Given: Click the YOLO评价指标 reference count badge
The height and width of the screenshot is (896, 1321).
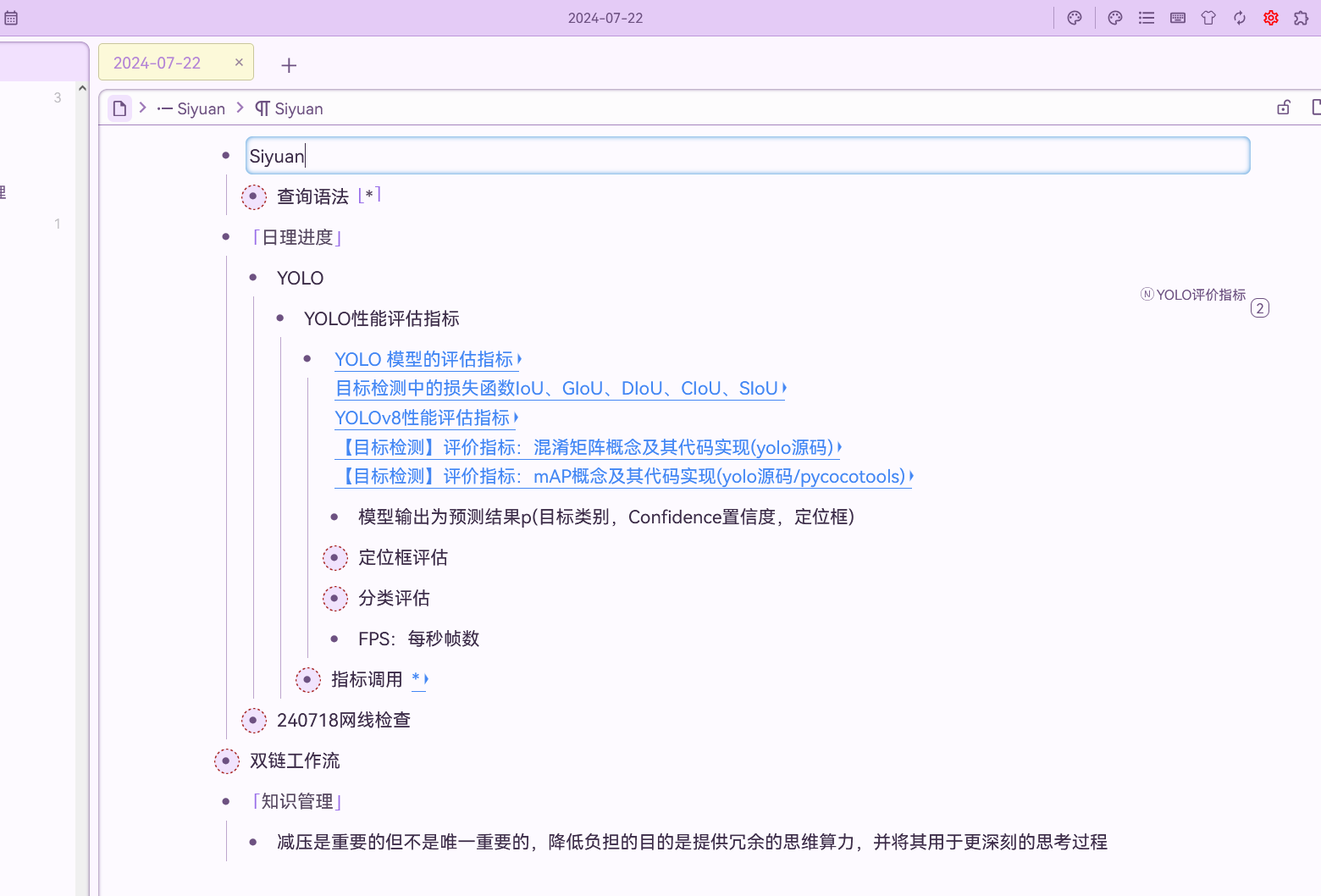Looking at the screenshot, I should click(1259, 308).
